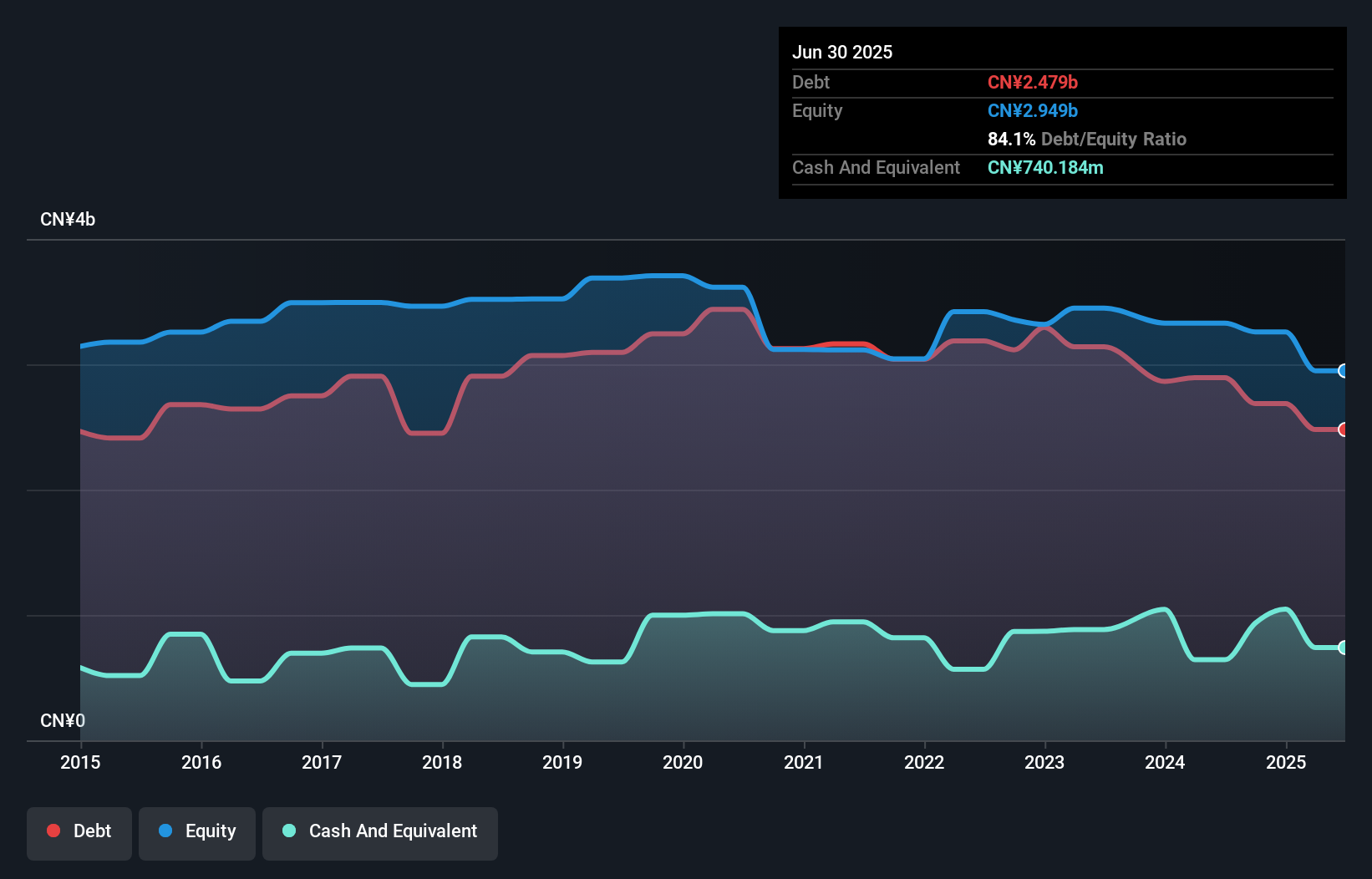Click the Jun 30 2025 date heading
Viewport: 1372px width, 879px height.
(842, 52)
